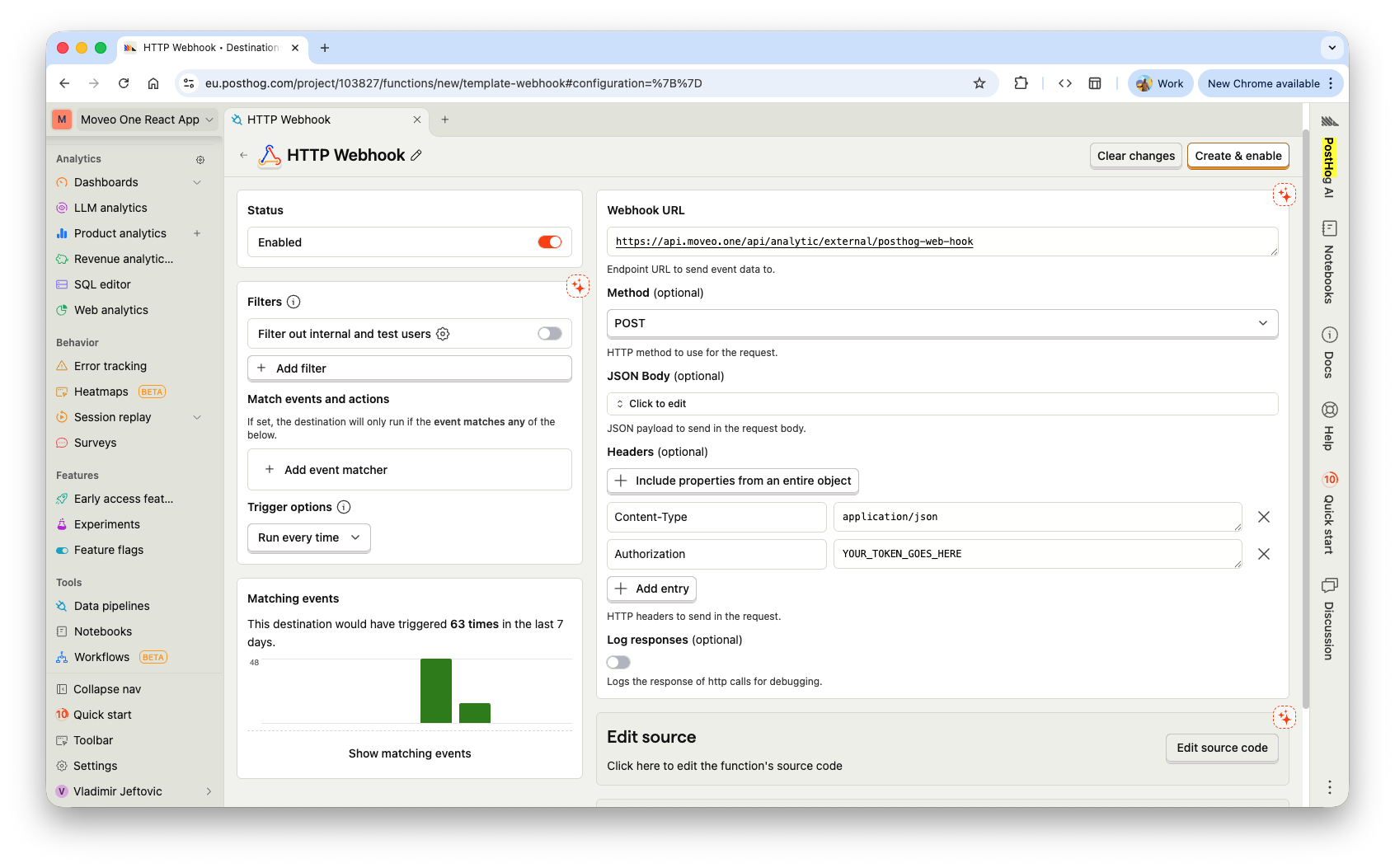Expand the Dashboards chevron
1395x868 pixels.
197,182
